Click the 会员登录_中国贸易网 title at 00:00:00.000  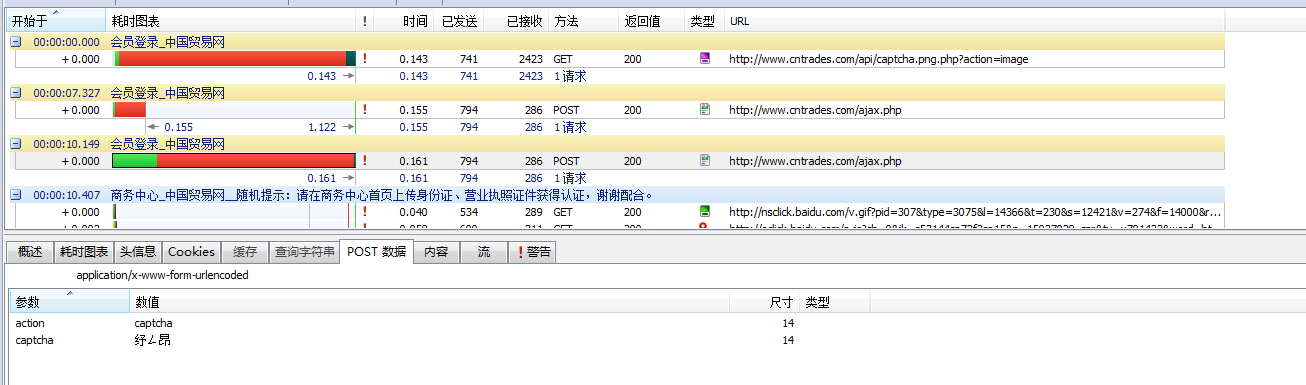pyautogui.click(x=167, y=42)
